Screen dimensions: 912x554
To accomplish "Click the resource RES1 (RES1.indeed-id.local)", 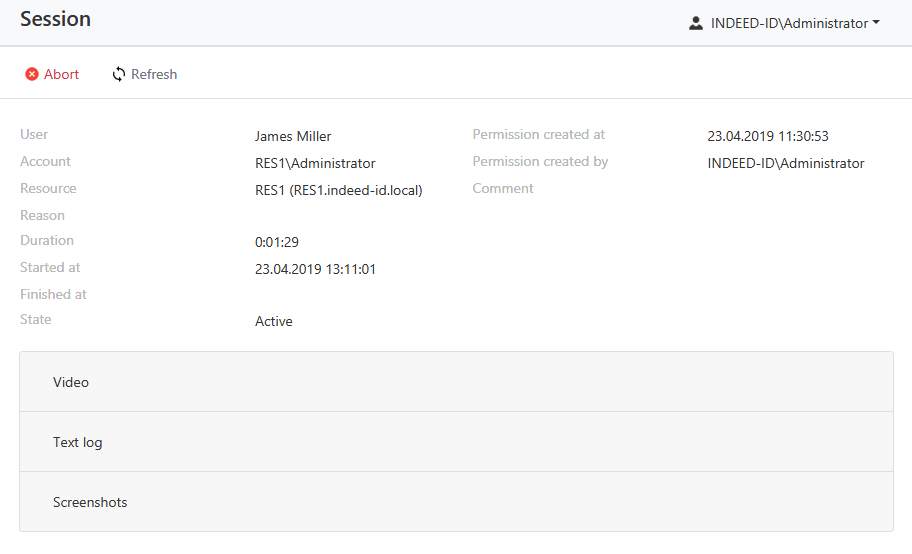I will click(x=339, y=190).
